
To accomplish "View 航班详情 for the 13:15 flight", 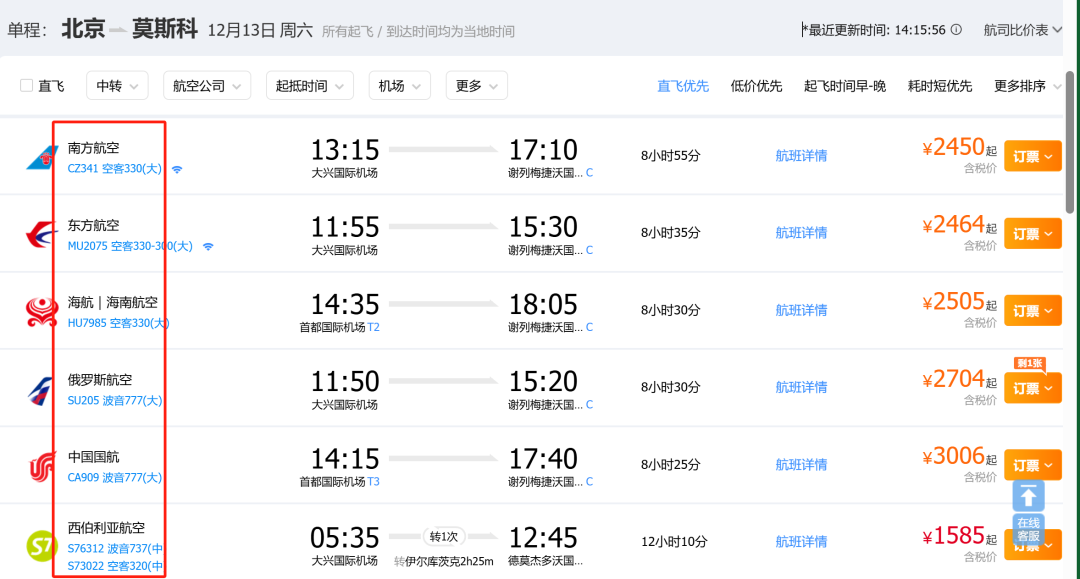I will pyautogui.click(x=801, y=156).
